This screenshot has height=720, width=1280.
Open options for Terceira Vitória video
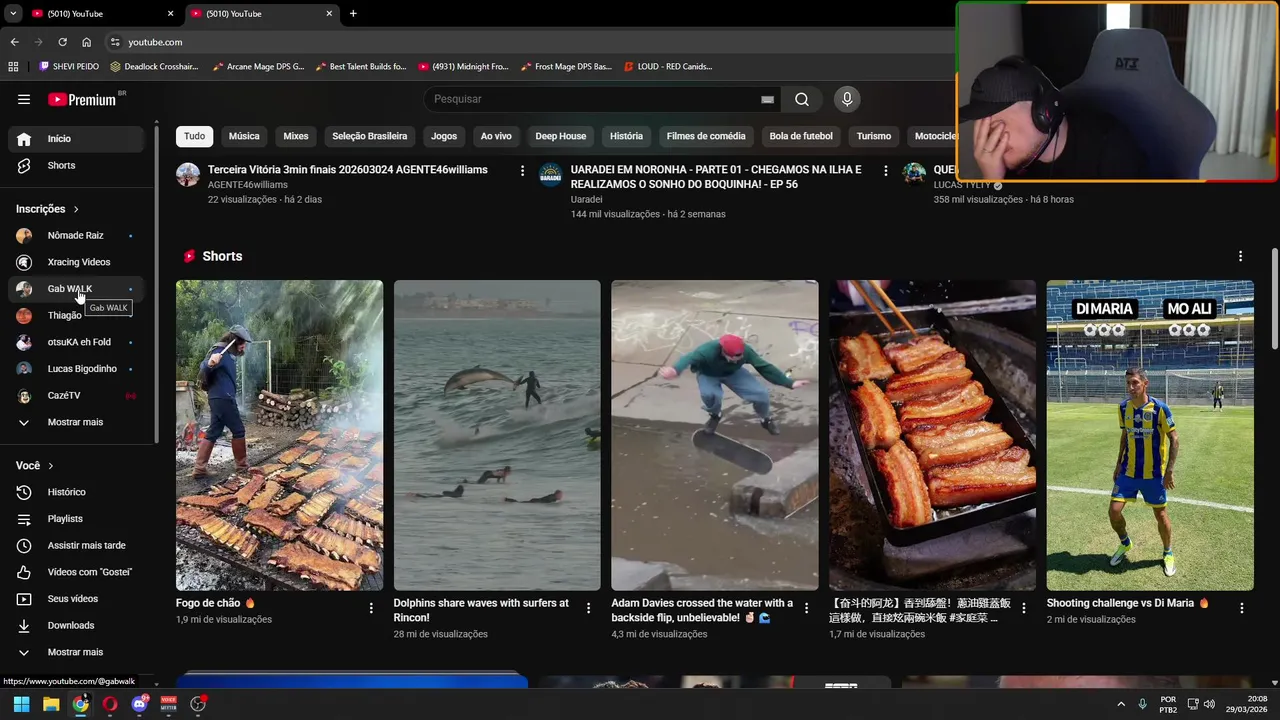(522, 171)
